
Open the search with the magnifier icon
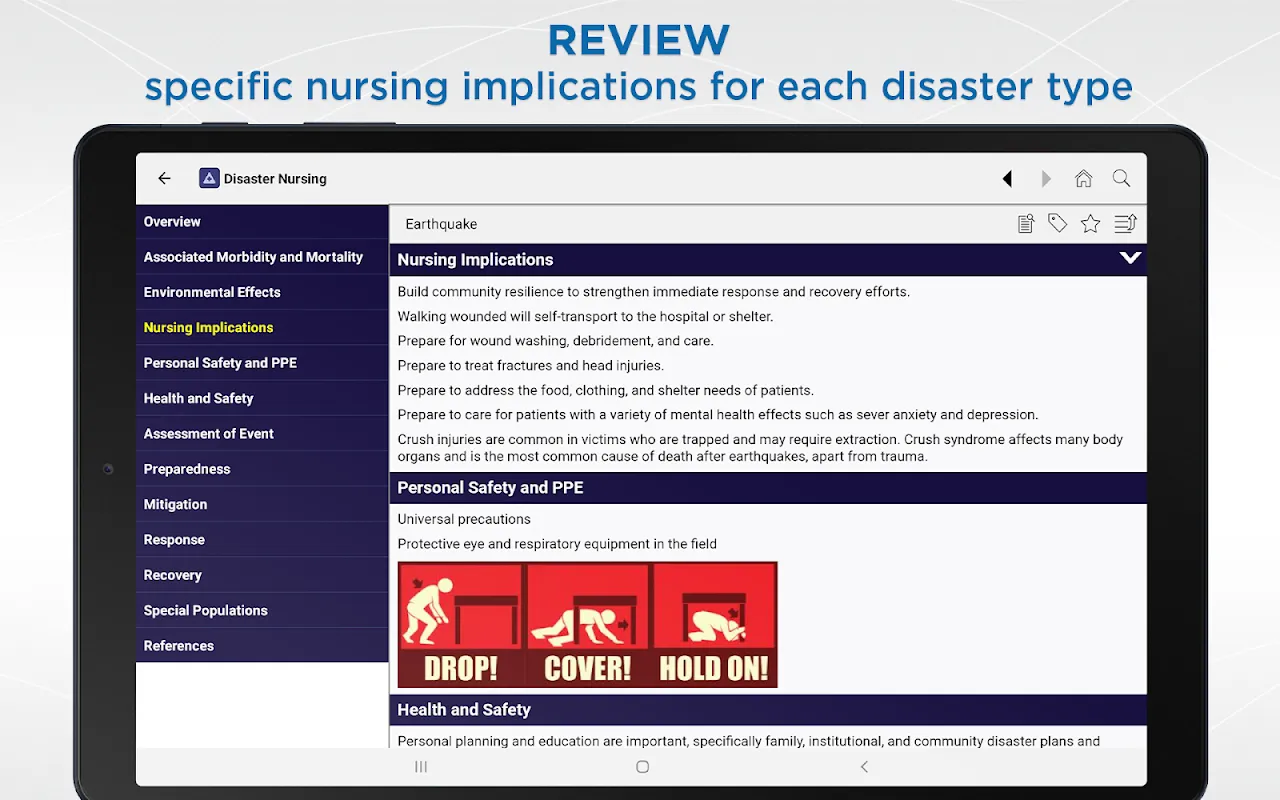tap(1121, 177)
